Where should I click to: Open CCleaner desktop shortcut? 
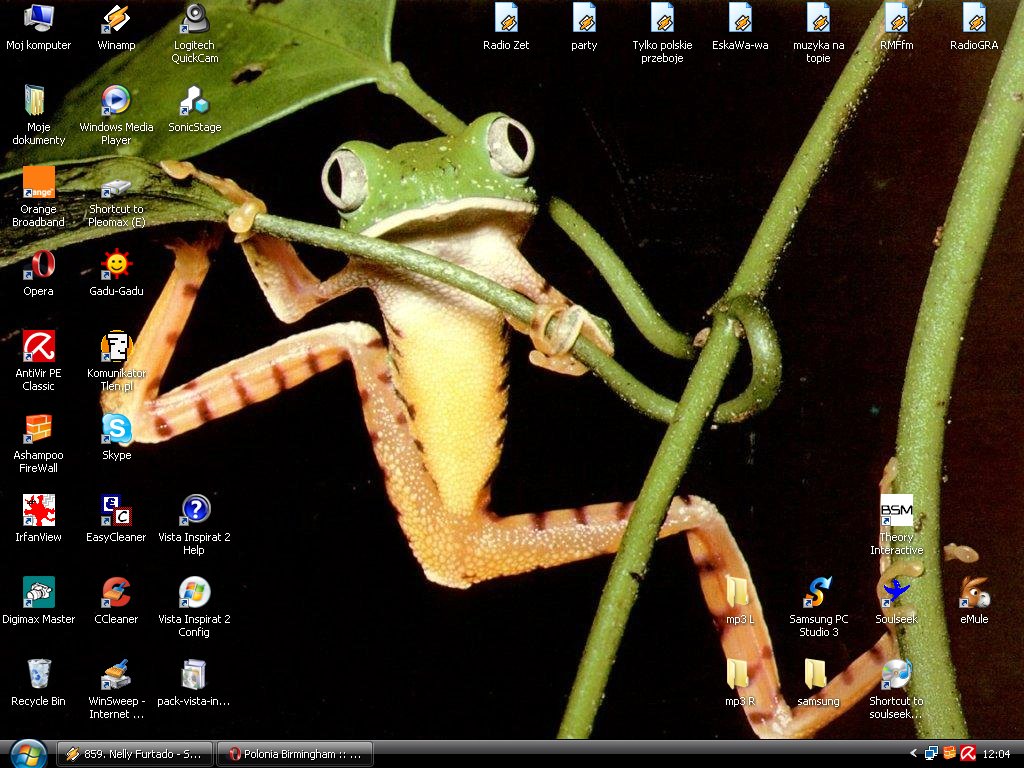pos(116,594)
